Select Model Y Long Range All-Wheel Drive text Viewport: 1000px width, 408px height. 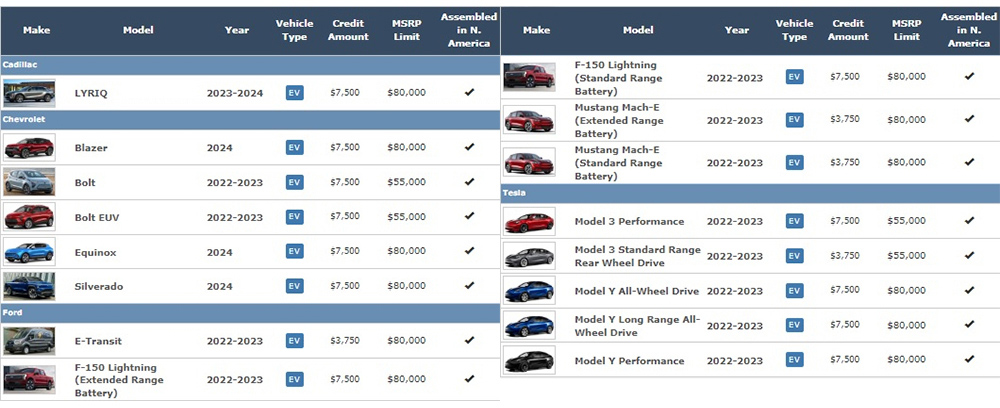click(637, 326)
